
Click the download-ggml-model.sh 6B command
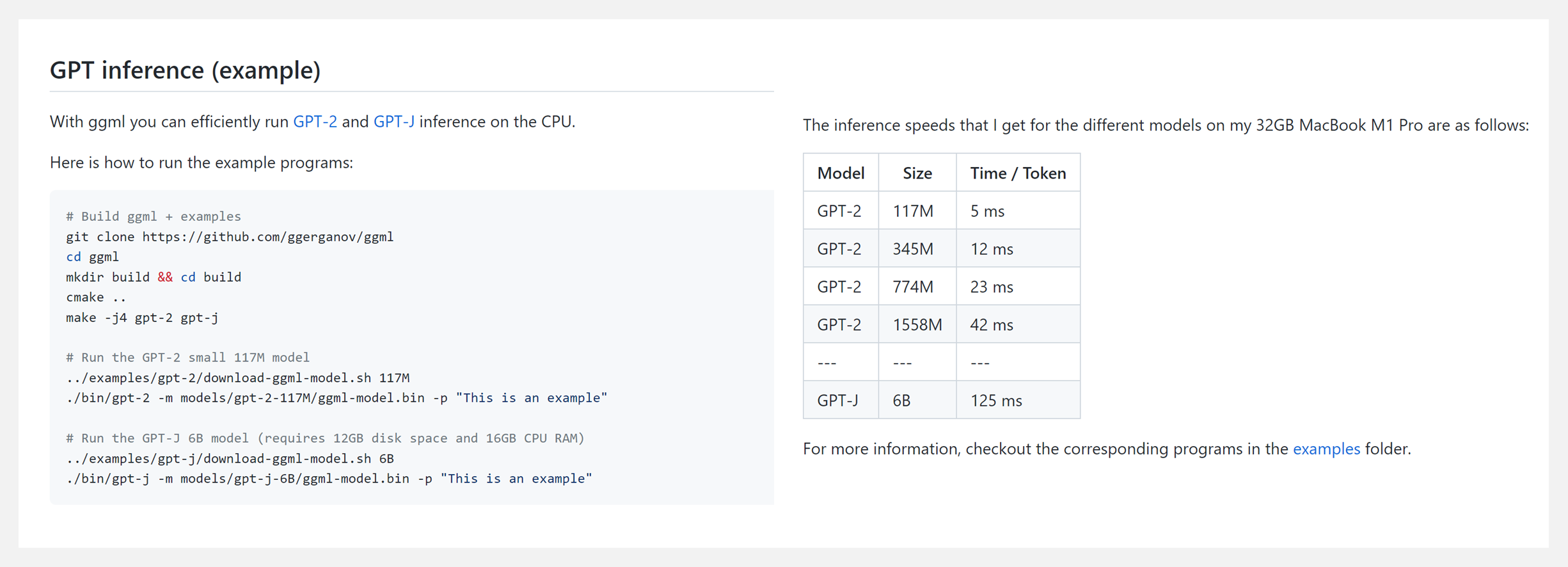tap(230, 459)
